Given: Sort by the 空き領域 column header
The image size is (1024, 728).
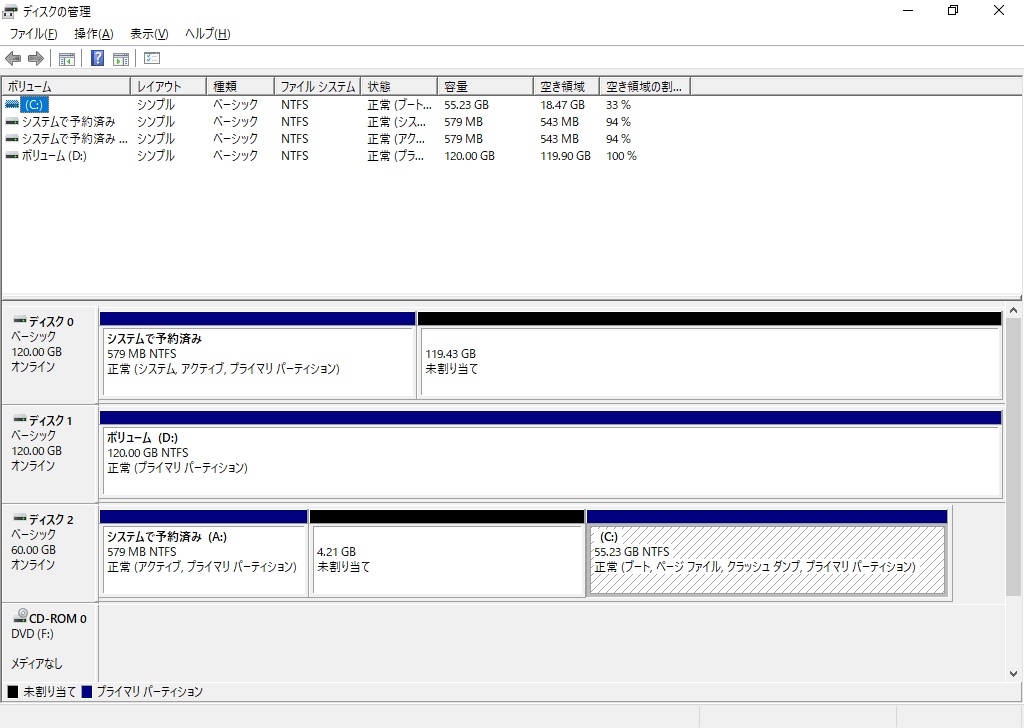Looking at the screenshot, I should [566, 86].
